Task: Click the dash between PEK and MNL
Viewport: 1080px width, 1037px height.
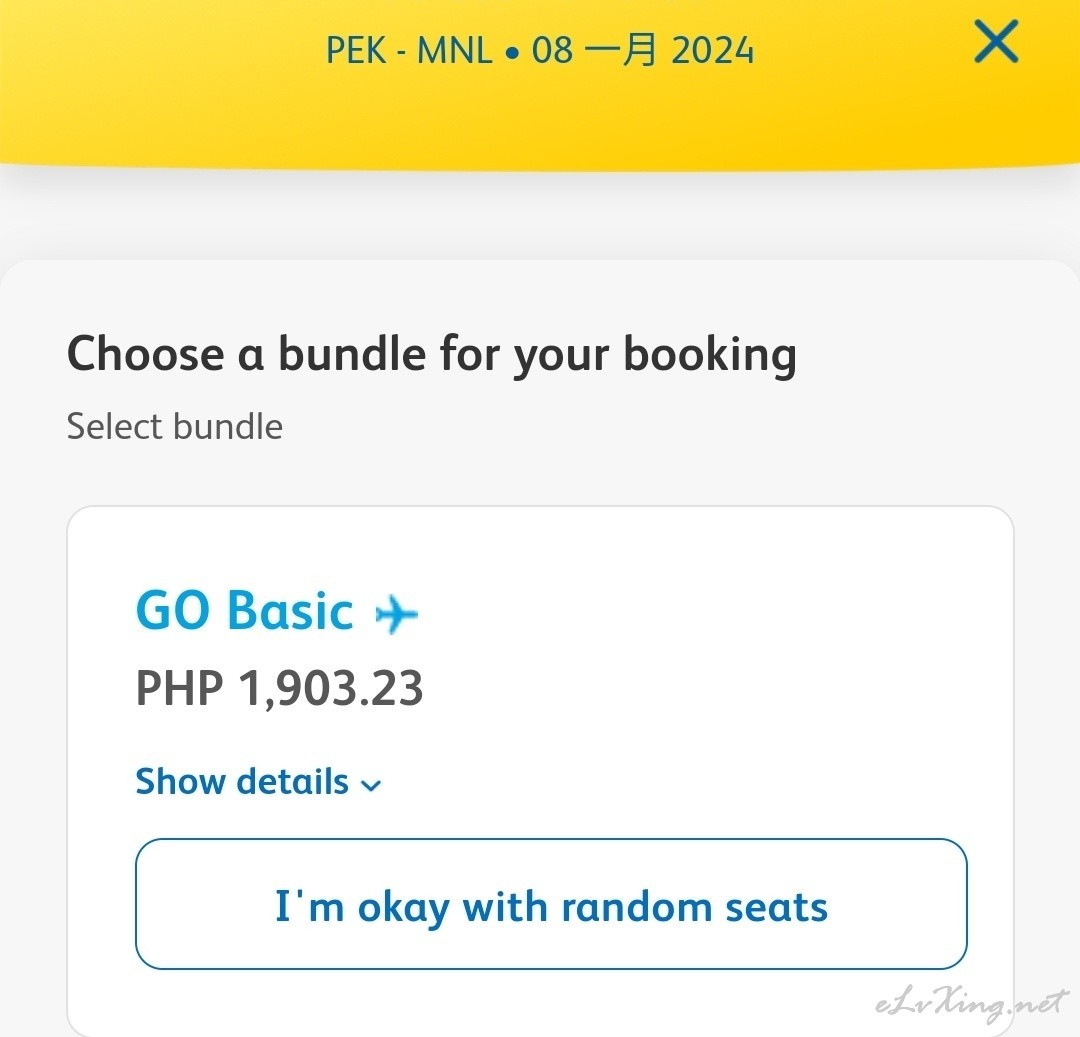Action: (x=402, y=52)
